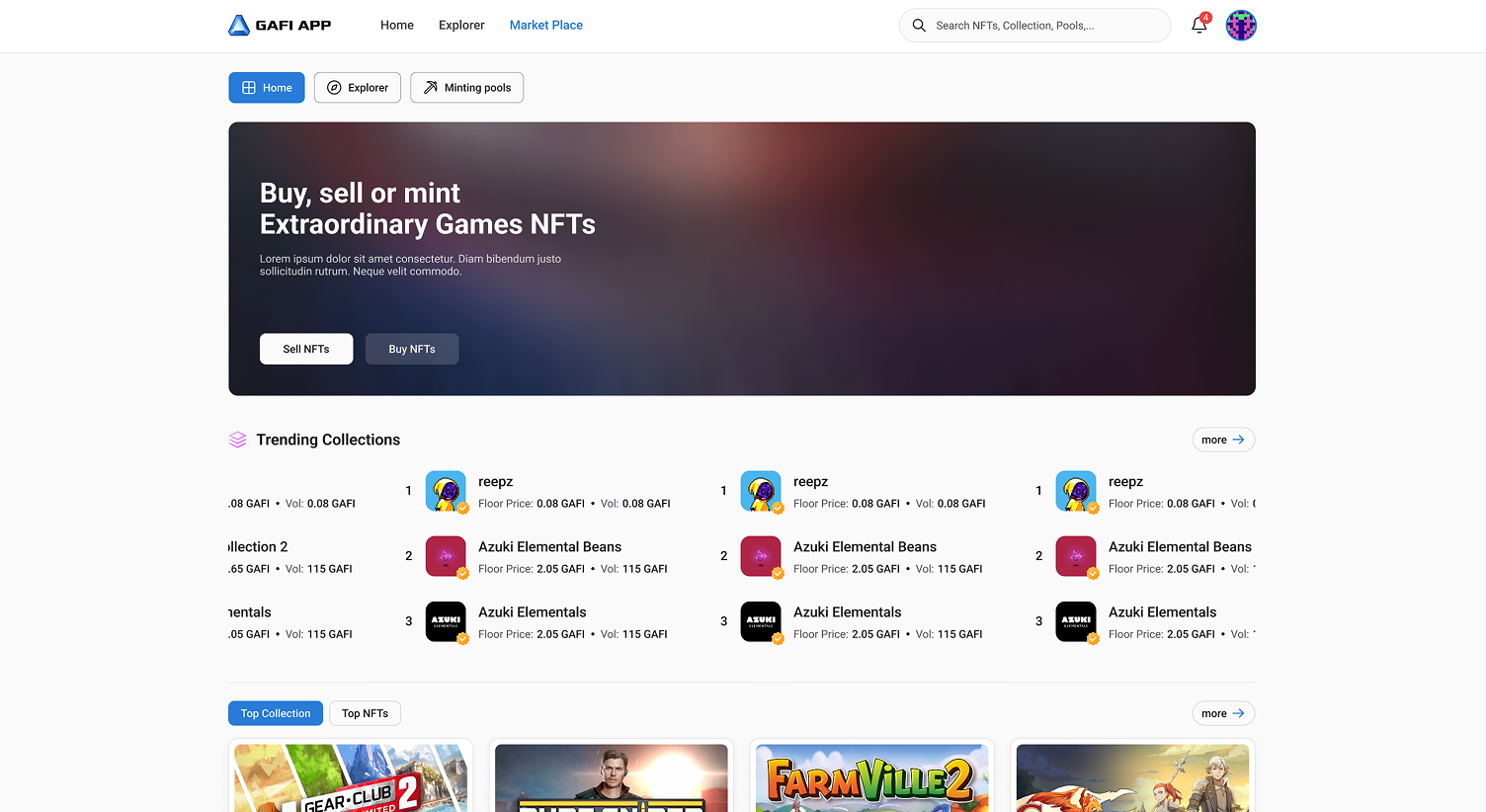Open the GAFI APP logo
The height and width of the screenshot is (812, 1486).
coord(280,25)
